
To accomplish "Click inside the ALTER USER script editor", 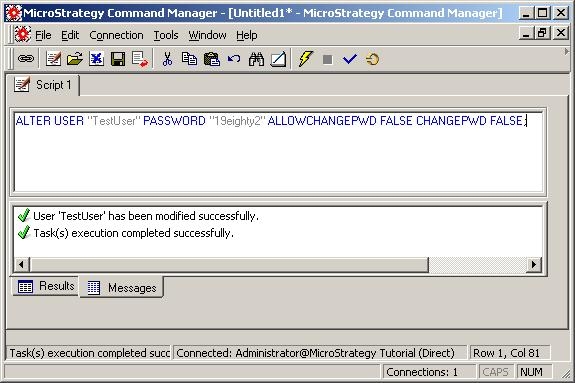I will coord(278,152).
